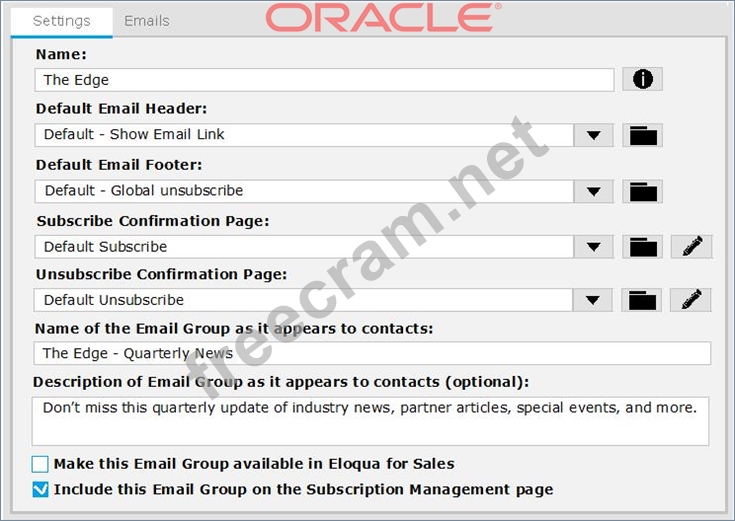Open folder icon for Default Email Header

coord(642,135)
